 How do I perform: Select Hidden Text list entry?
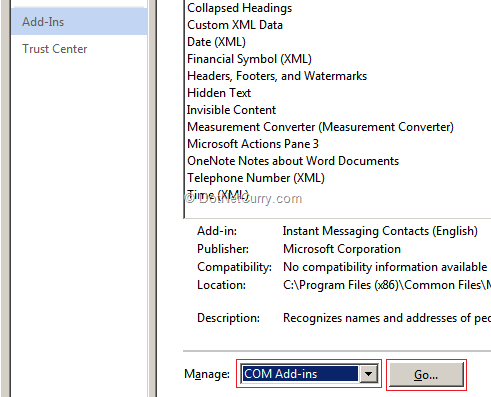pos(219,93)
